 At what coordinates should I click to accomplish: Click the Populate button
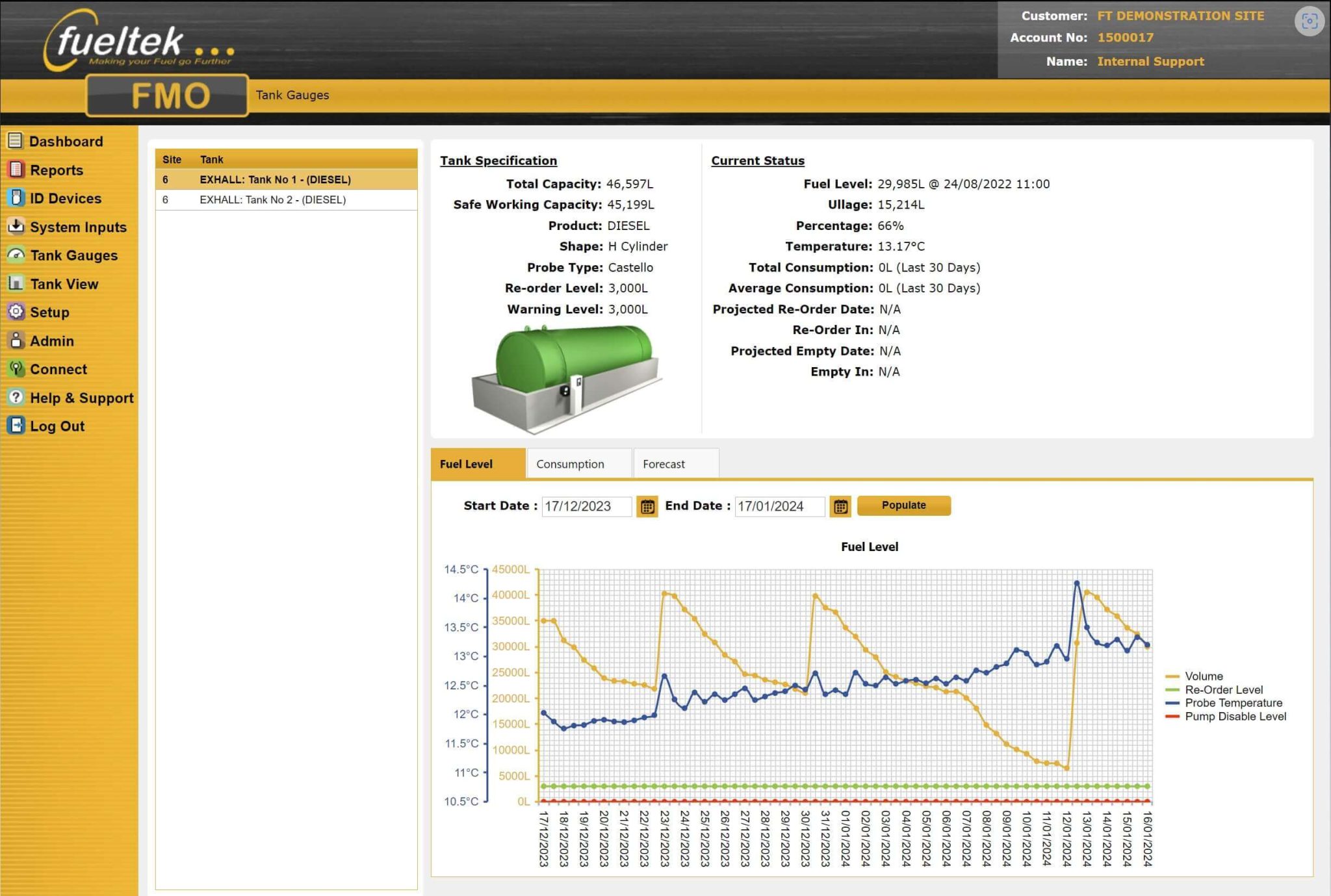pyautogui.click(x=903, y=505)
